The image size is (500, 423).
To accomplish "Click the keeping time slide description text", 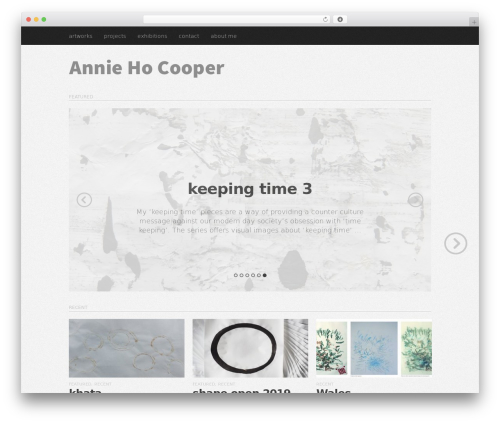I will 250,221.
